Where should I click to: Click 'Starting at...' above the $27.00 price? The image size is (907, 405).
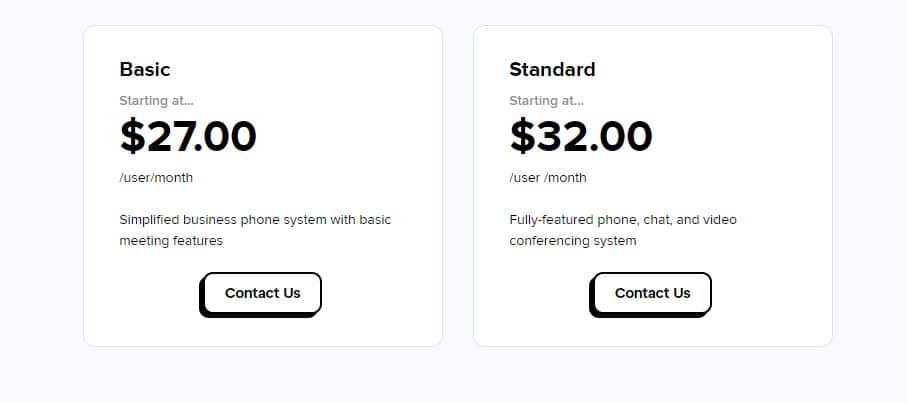157,101
